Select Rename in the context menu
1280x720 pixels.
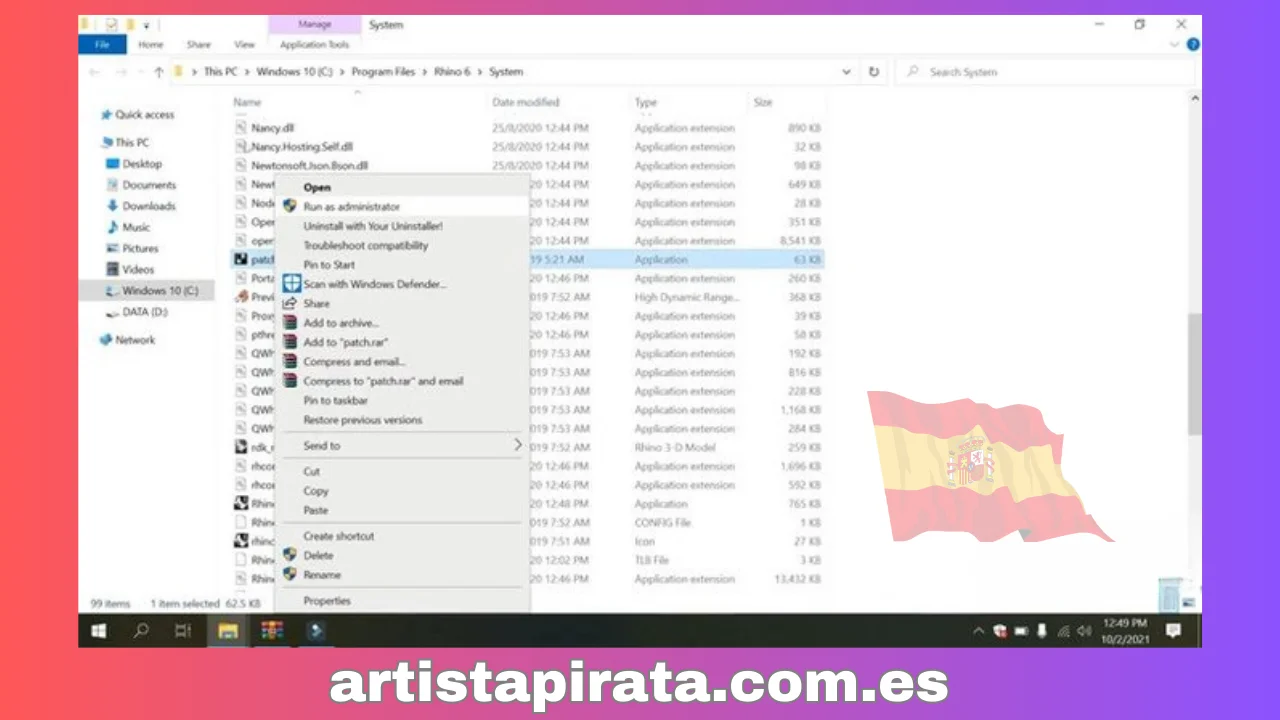[322, 575]
